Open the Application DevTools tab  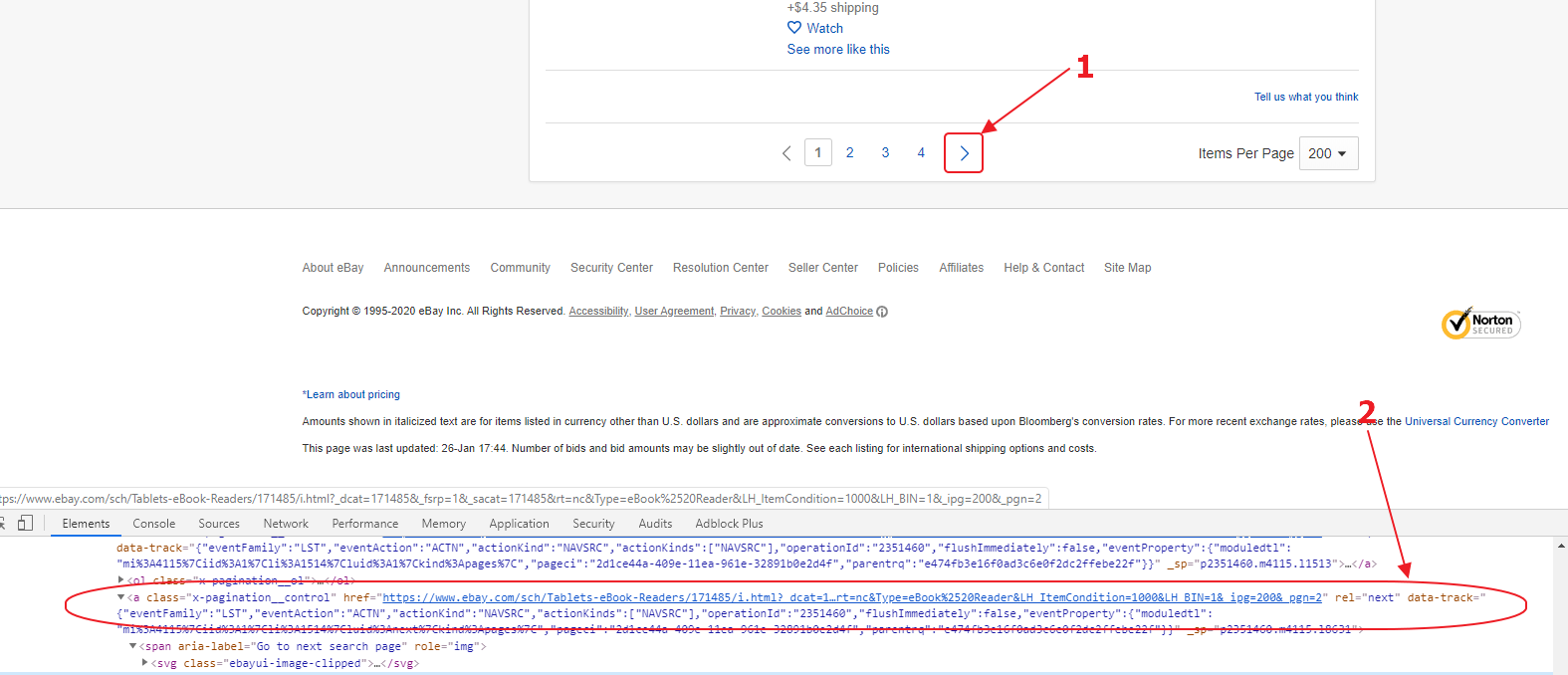point(519,524)
